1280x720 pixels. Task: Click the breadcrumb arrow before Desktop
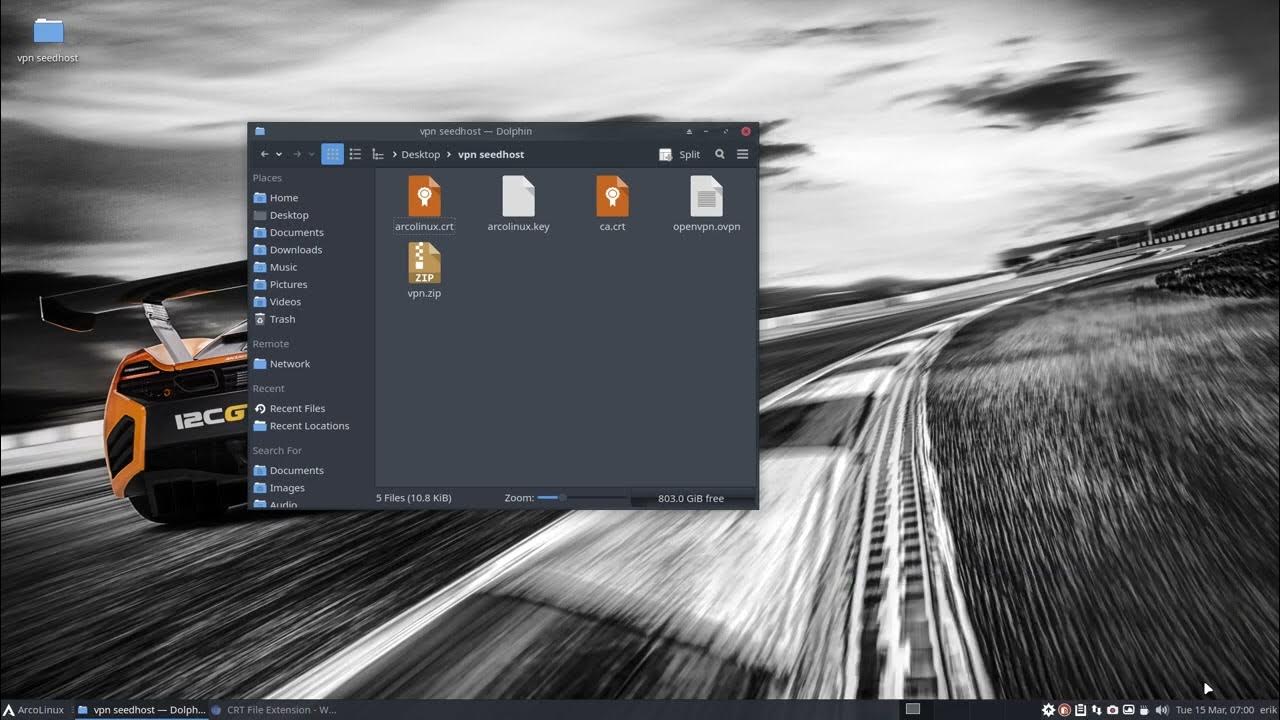click(x=395, y=154)
